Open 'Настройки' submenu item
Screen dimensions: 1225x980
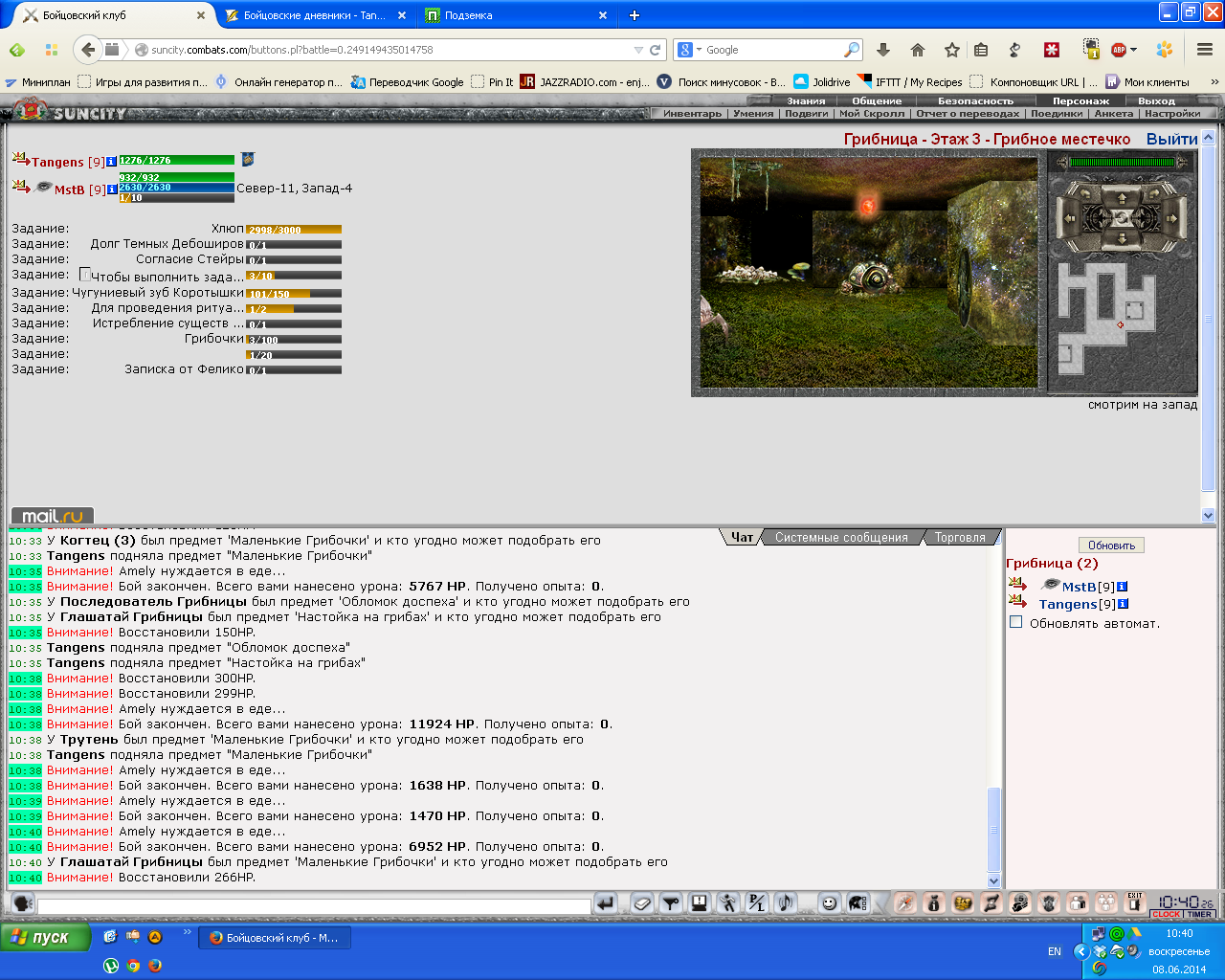1172,113
